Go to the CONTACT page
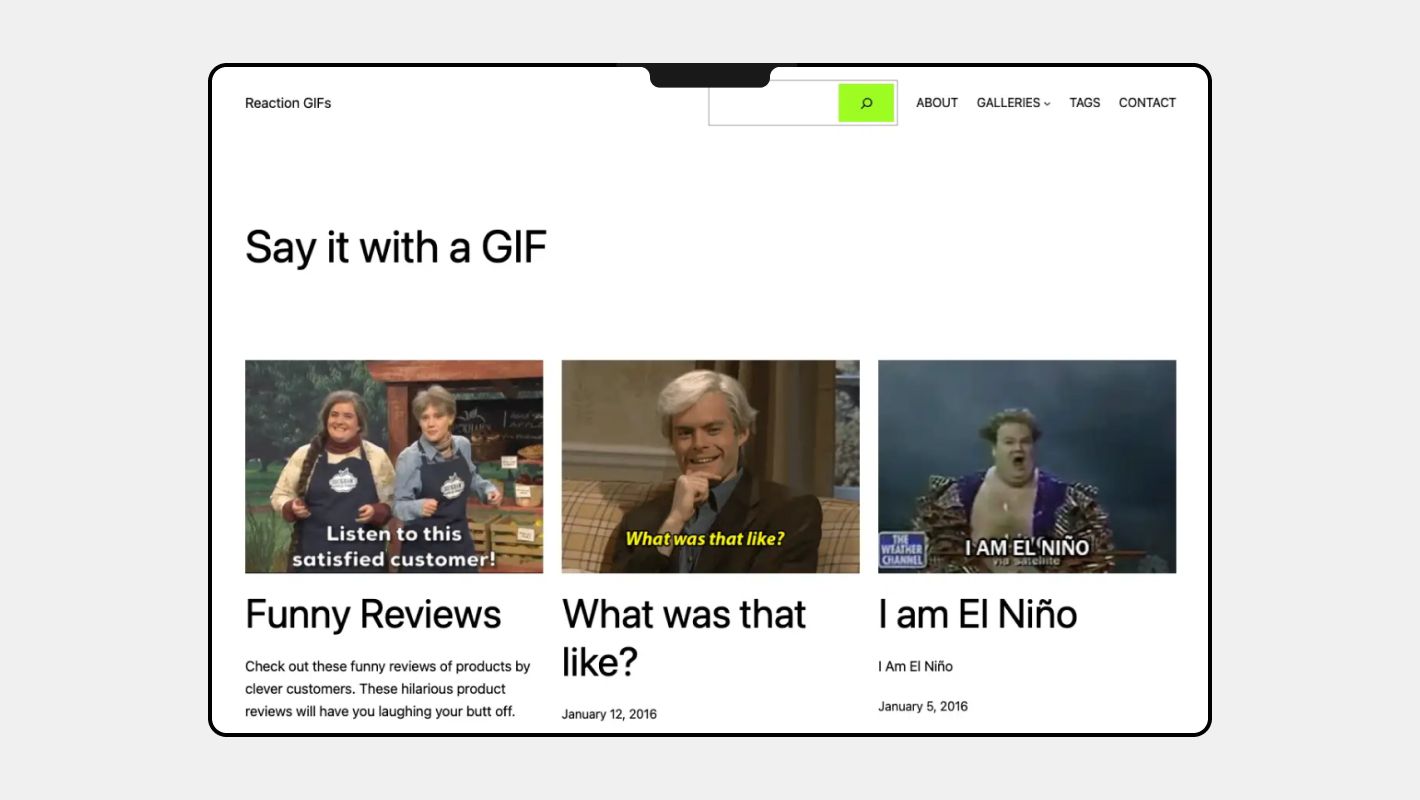 1147,103
